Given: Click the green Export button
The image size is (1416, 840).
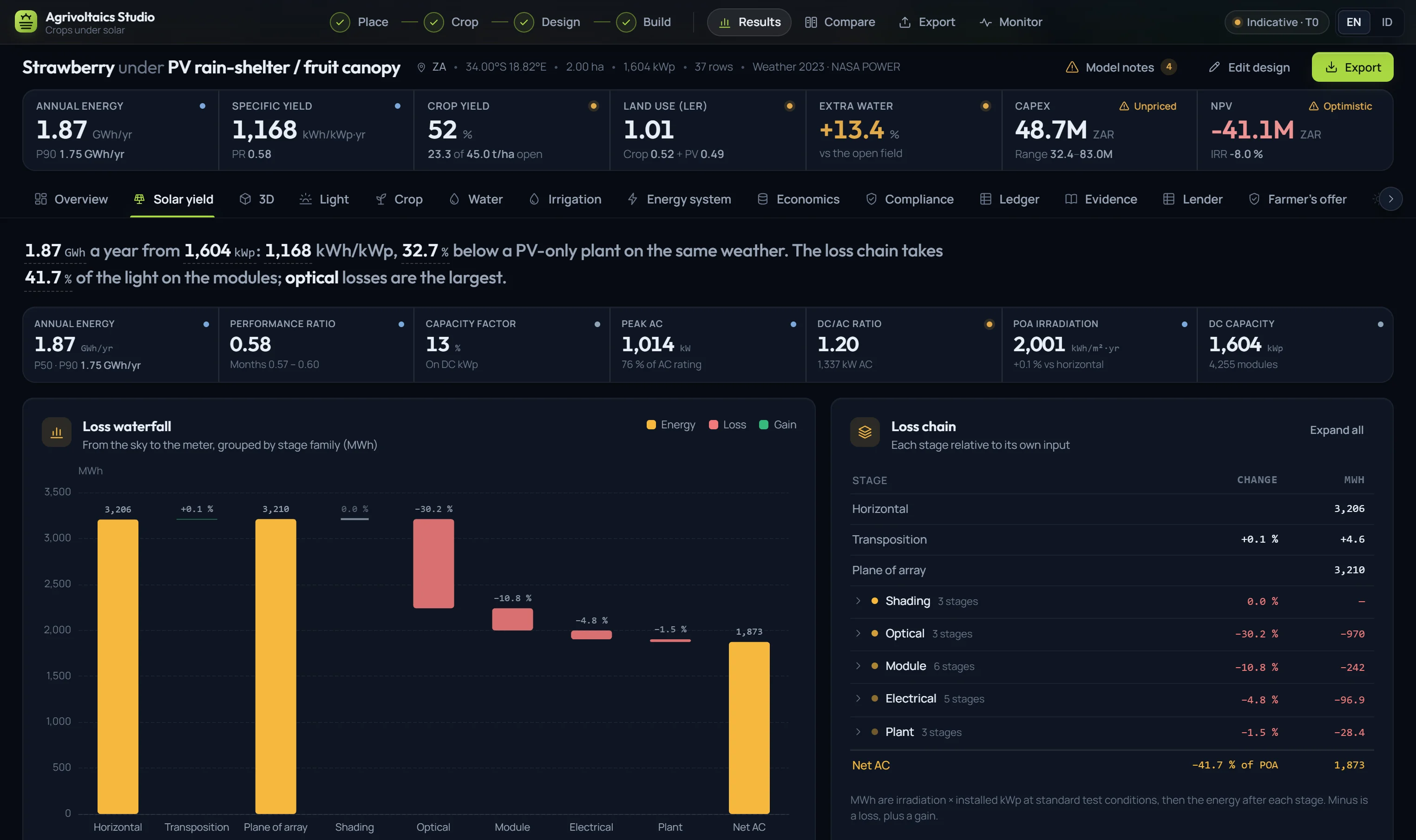Looking at the screenshot, I should (1352, 67).
